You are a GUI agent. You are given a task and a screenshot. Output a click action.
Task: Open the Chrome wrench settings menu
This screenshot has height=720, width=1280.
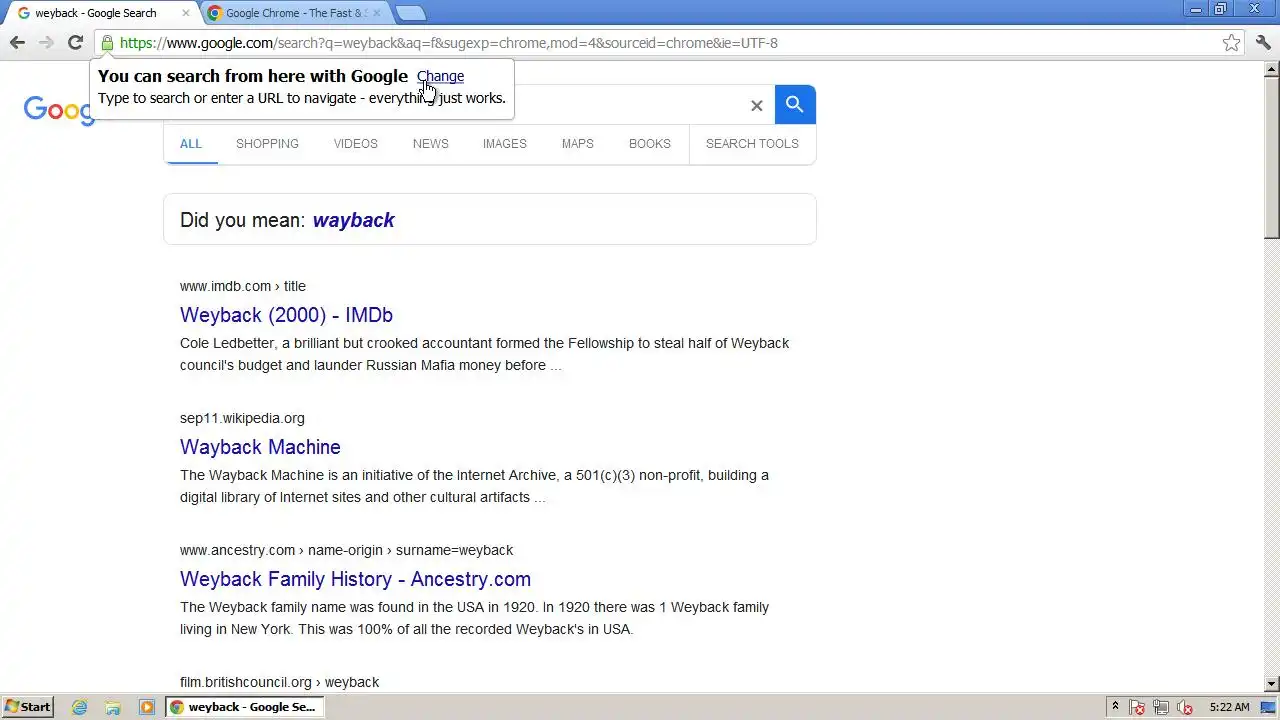coord(1263,42)
